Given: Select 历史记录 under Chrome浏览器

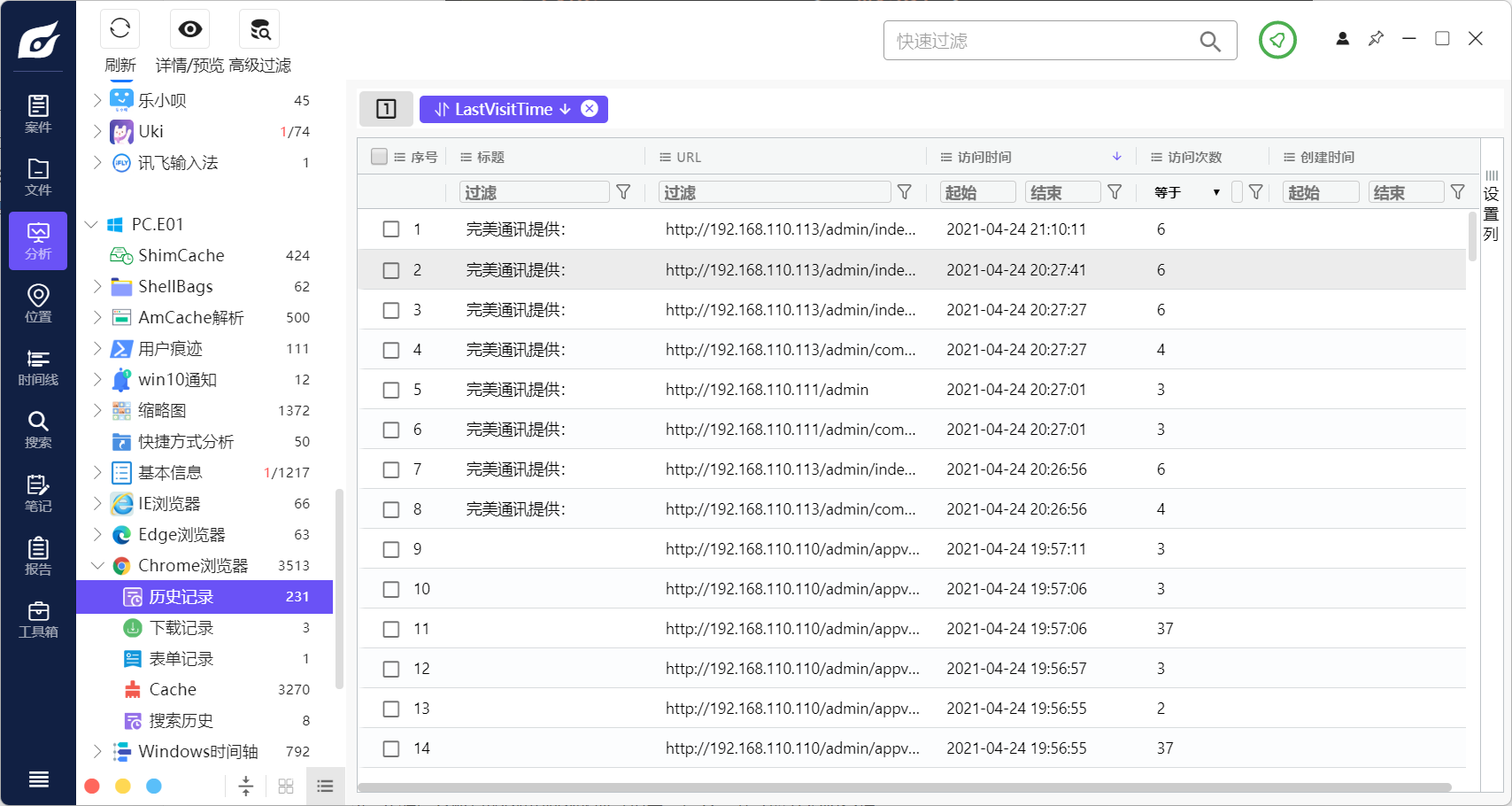Looking at the screenshot, I should [x=204, y=596].
